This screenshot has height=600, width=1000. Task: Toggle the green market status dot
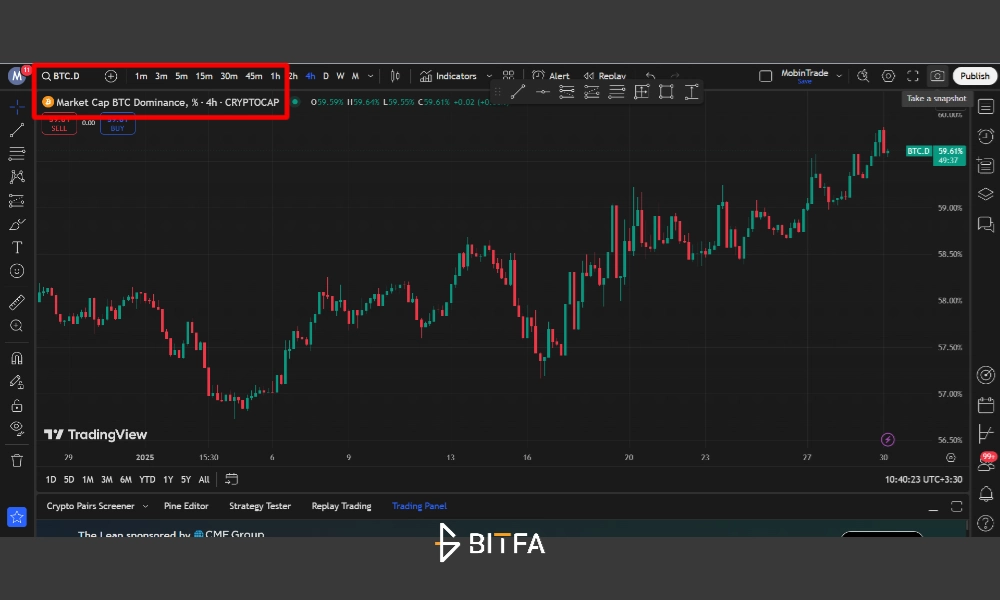tap(295, 102)
